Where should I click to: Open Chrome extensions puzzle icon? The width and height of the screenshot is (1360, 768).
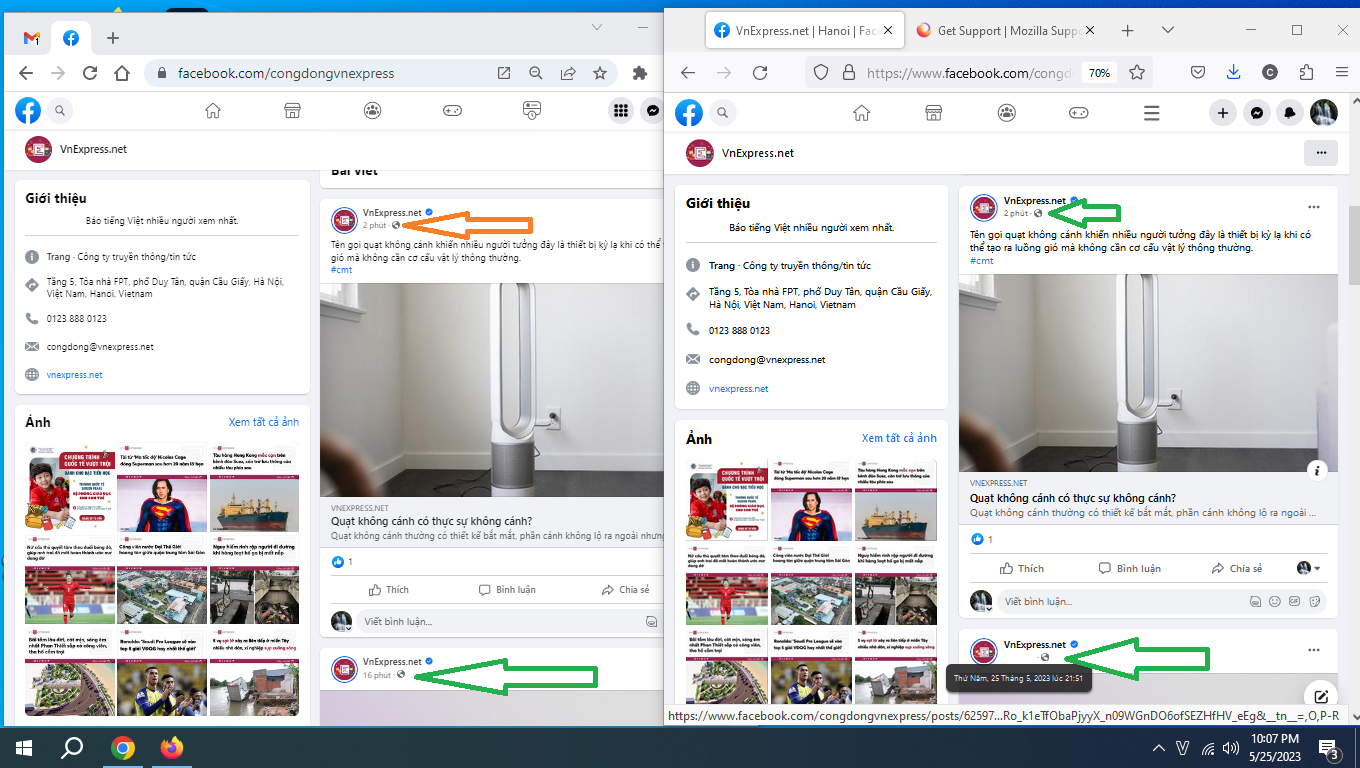[641, 73]
